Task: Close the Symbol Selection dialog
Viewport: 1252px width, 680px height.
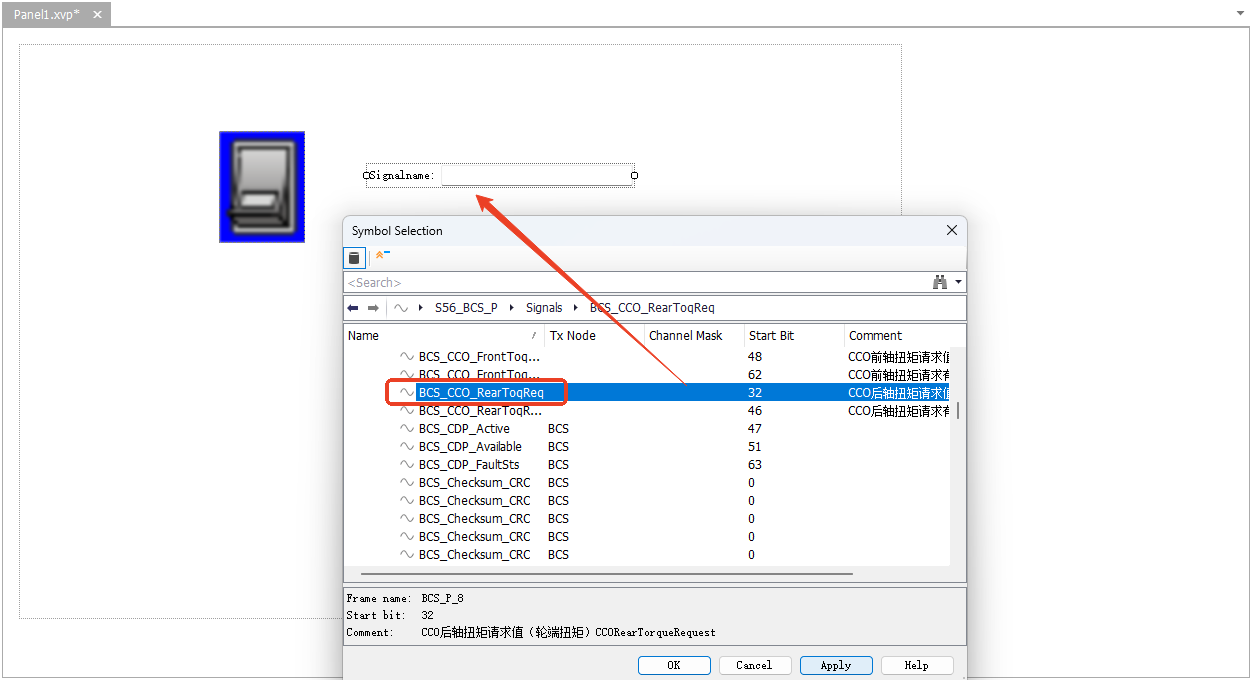Action: point(952,230)
